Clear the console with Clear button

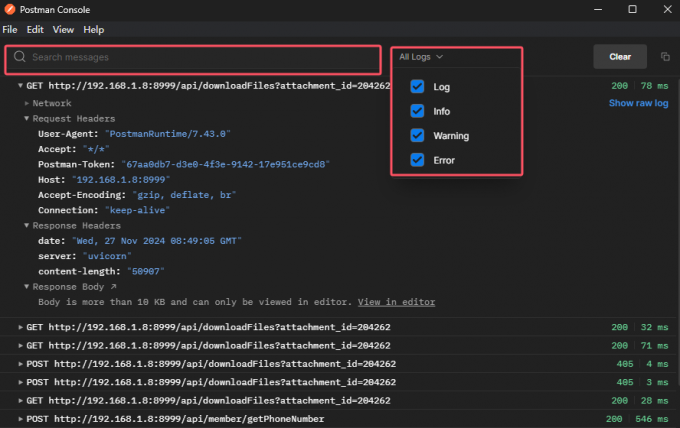point(620,57)
